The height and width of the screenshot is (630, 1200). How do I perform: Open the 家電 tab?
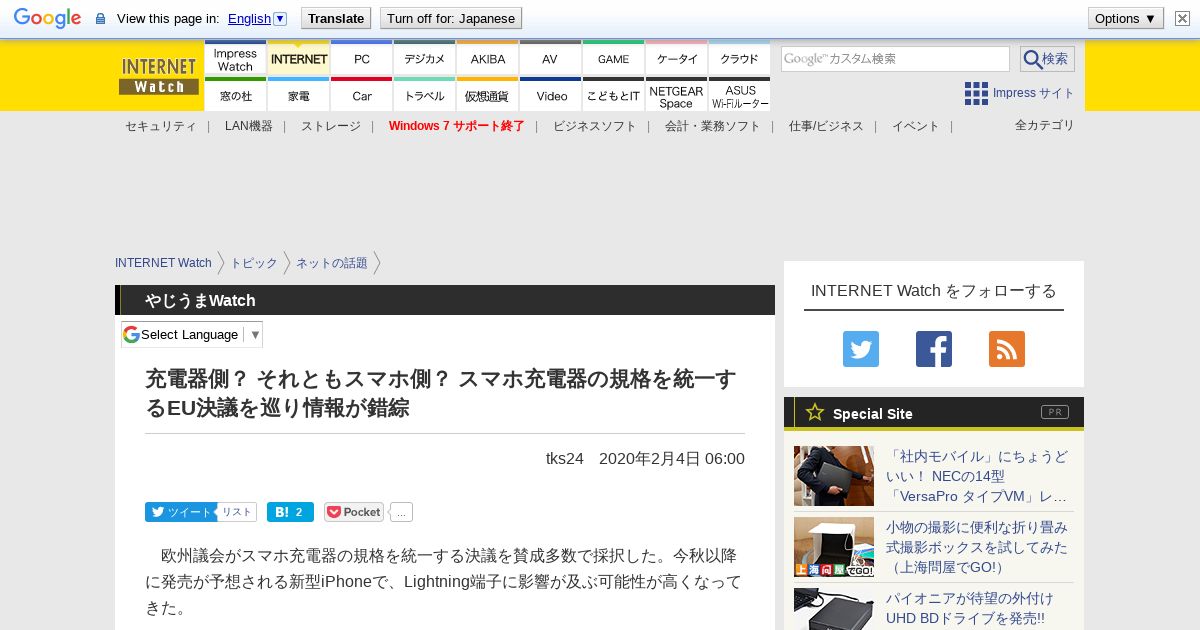(x=298, y=95)
